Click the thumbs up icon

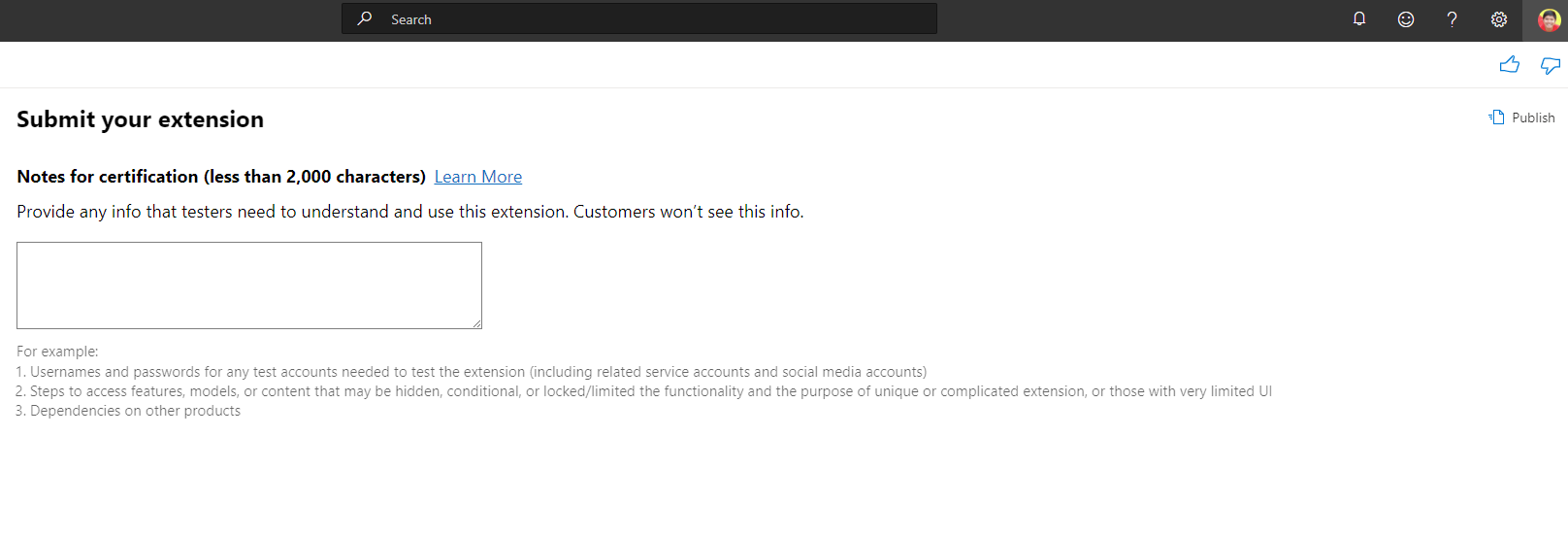(x=1509, y=65)
